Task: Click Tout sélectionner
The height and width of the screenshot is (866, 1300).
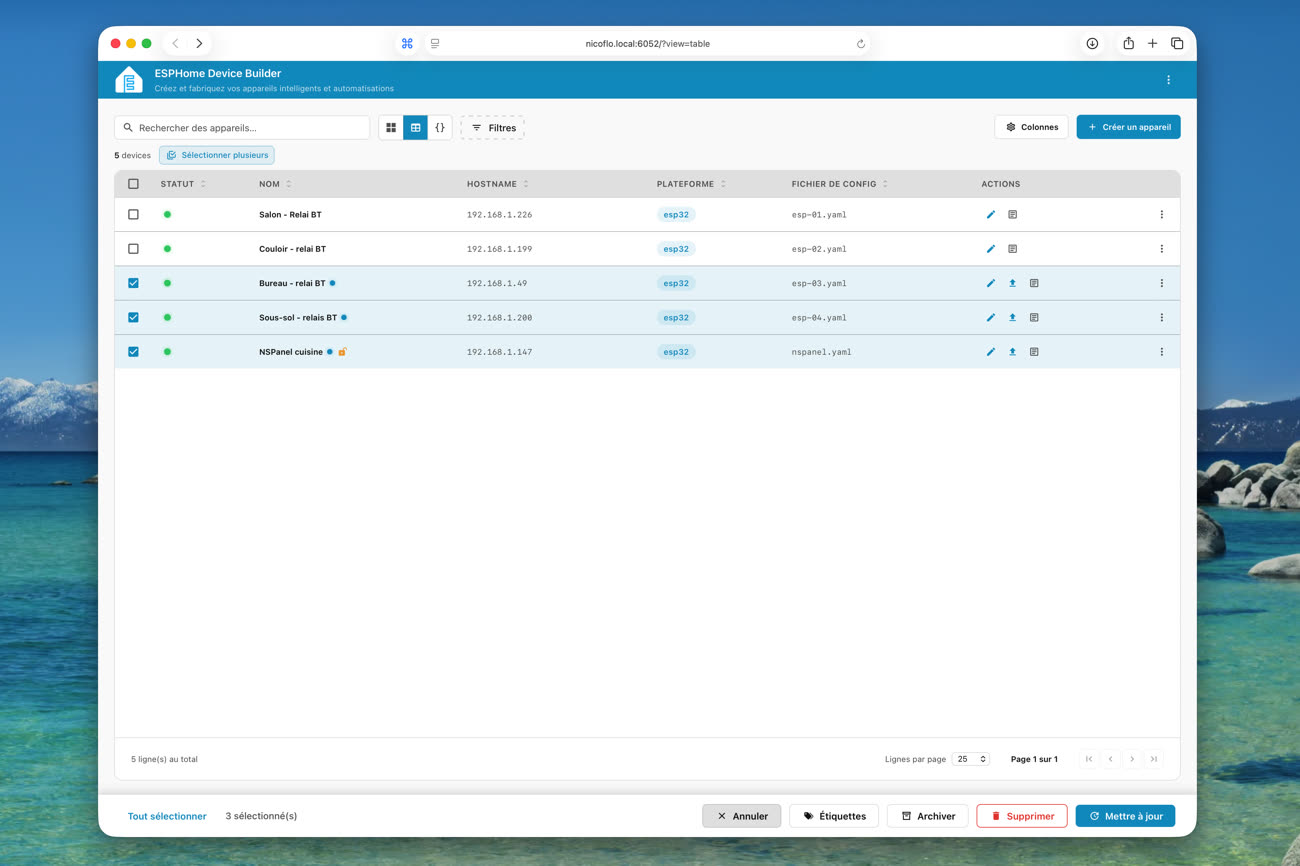Action: pyautogui.click(x=167, y=816)
